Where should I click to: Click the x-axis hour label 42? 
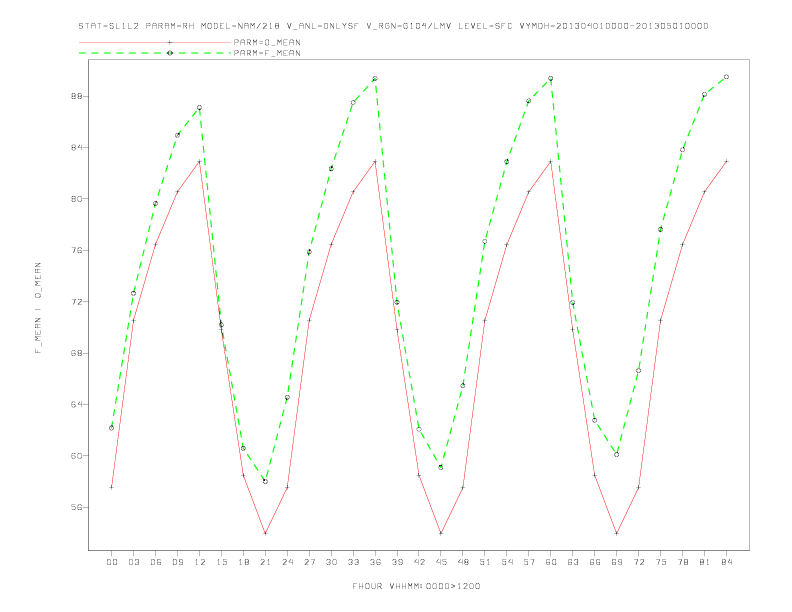(x=419, y=562)
